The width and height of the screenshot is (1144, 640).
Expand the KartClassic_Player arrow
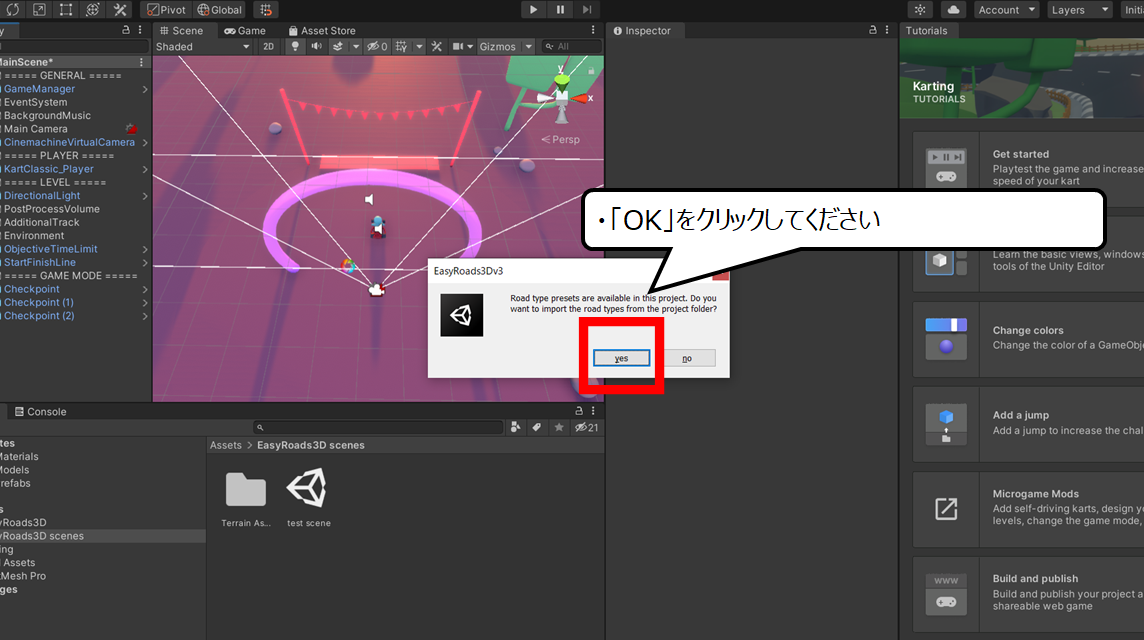tap(145, 169)
